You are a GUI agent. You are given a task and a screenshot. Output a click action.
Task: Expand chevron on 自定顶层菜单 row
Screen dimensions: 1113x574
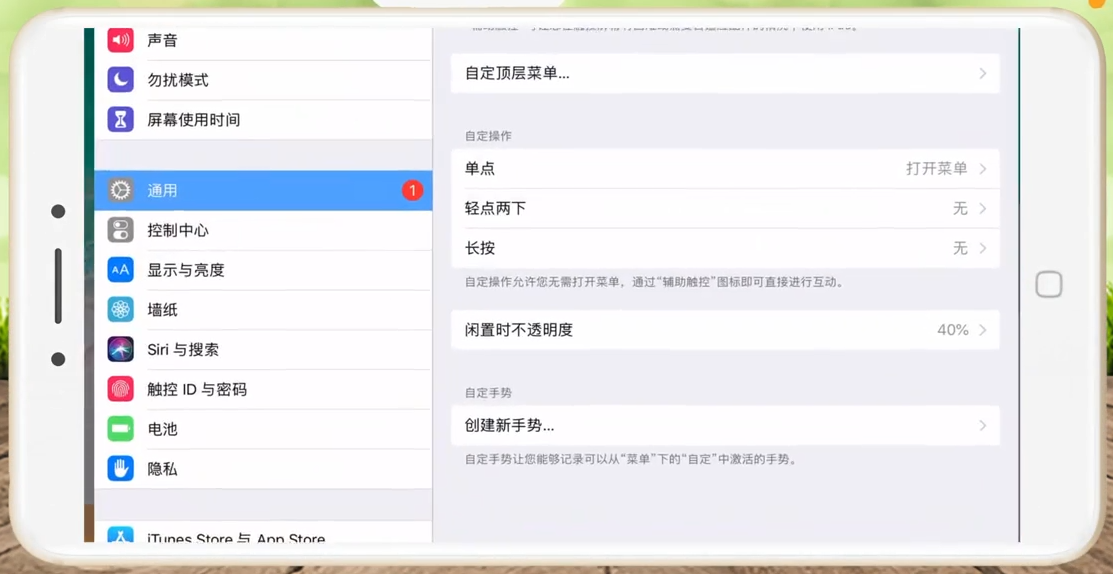tap(983, 73)
